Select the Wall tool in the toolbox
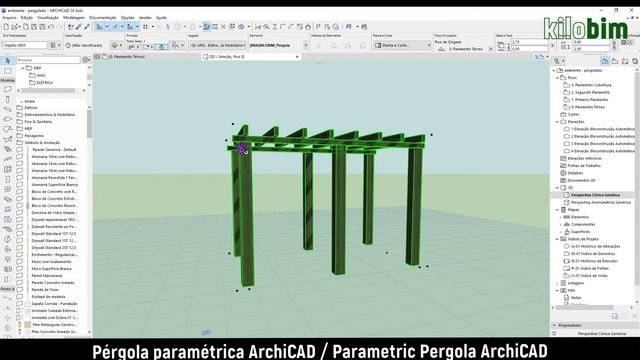This screenshot has height=360, width=640. pyautogui.click(x=7, y=89)
